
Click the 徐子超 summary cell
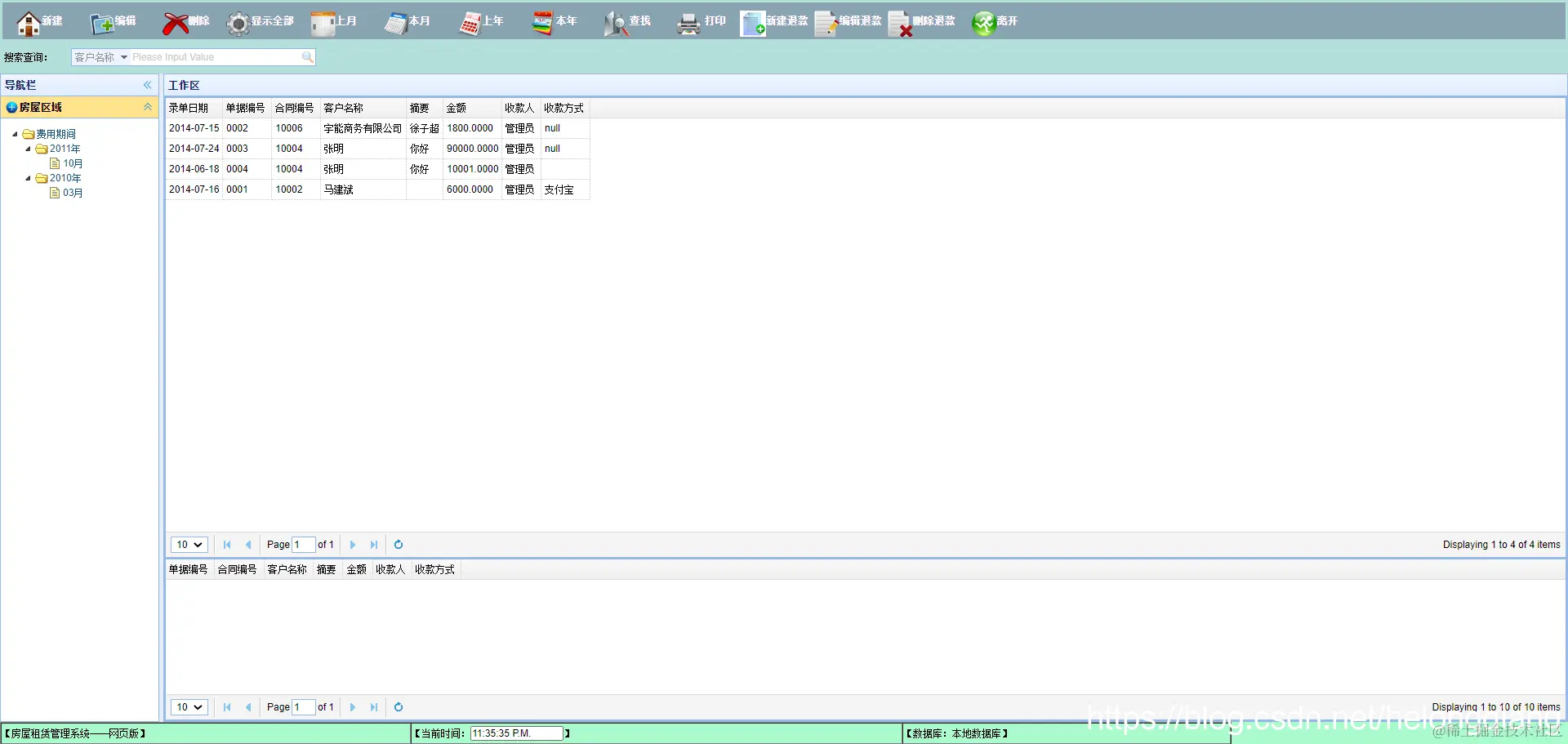click(x=425, y=128)
